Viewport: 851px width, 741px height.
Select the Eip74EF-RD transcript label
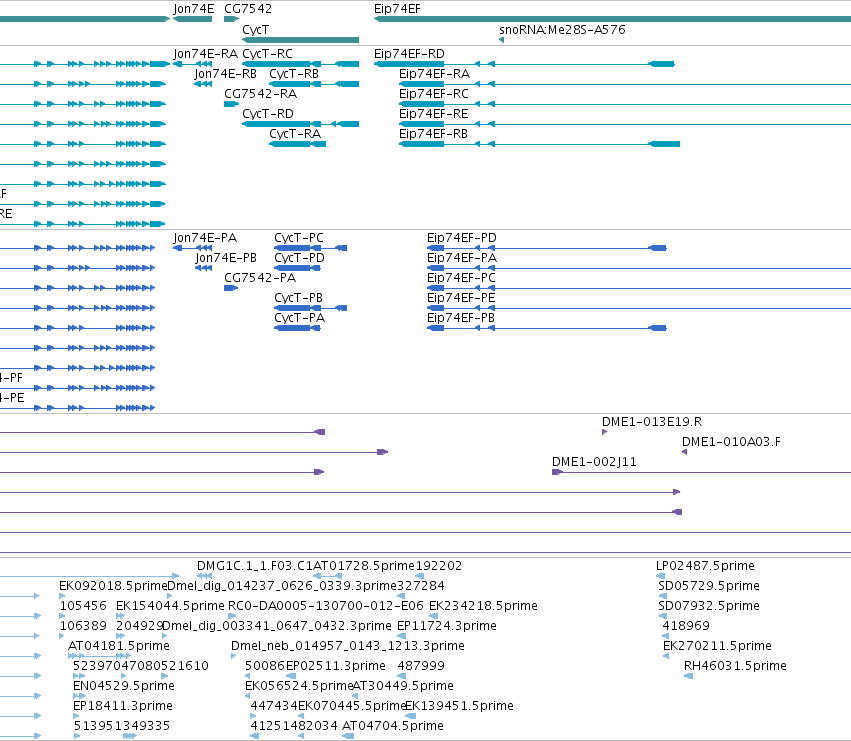click(x=409, y=54)
